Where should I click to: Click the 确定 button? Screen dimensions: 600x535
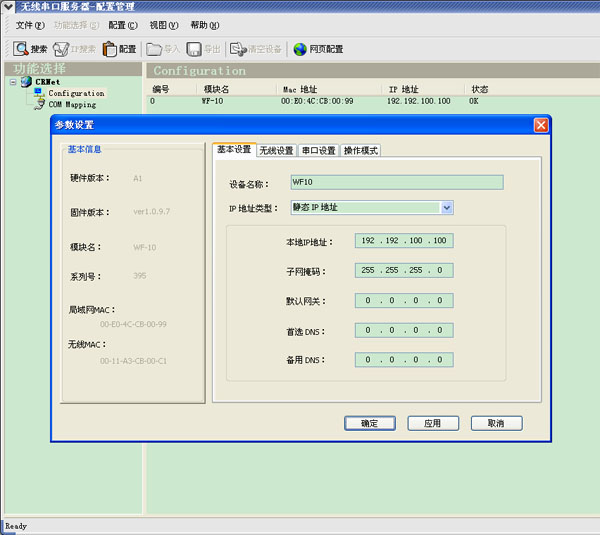[x=370, y=423]
